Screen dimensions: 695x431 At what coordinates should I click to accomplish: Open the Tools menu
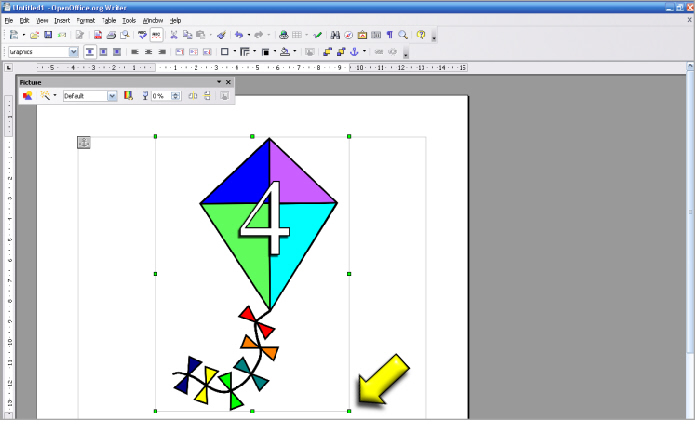[129, 20]
